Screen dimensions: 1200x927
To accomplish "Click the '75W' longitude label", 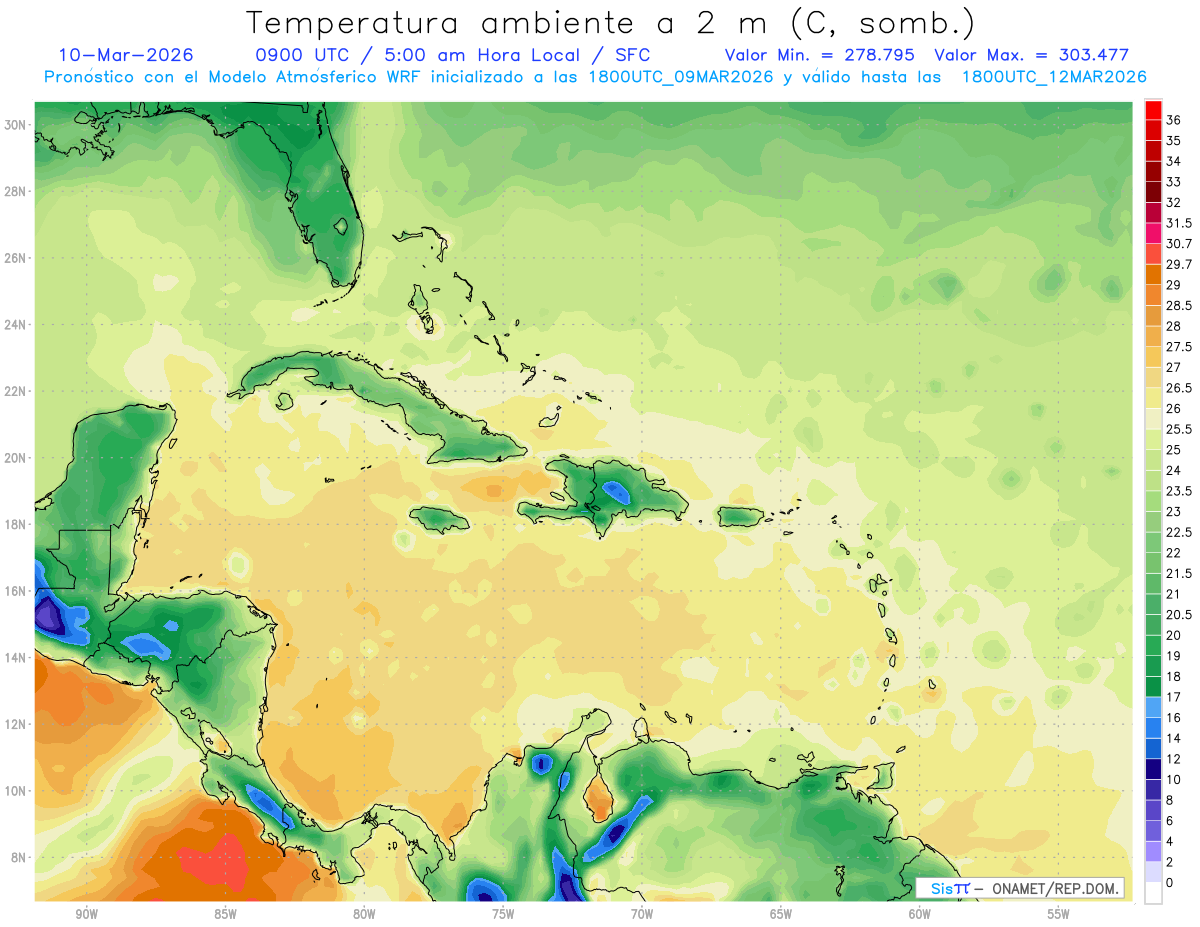I will (503, 914).
